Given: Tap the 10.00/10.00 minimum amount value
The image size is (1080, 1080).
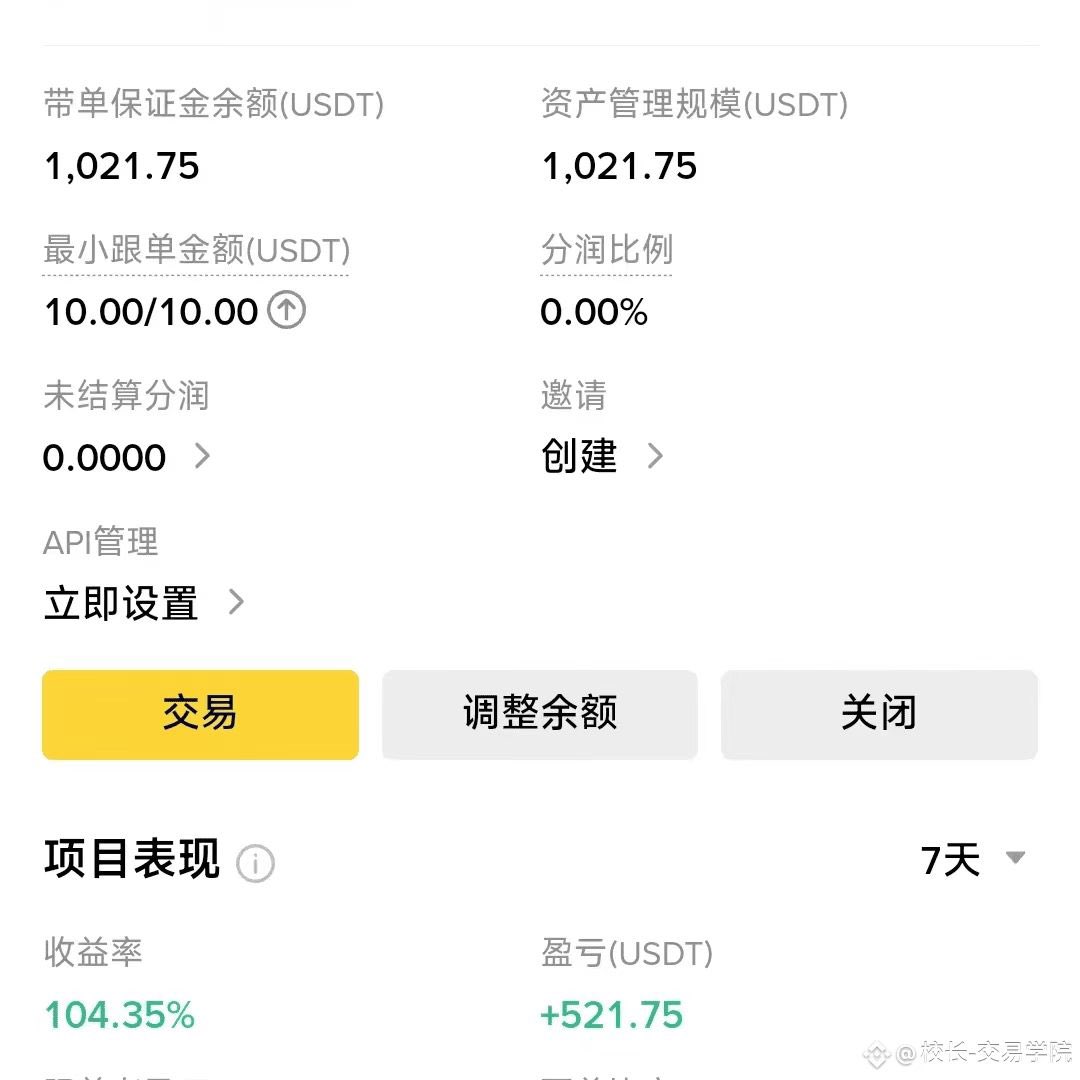Looking at the screenshot, I should tap(151, 312).
